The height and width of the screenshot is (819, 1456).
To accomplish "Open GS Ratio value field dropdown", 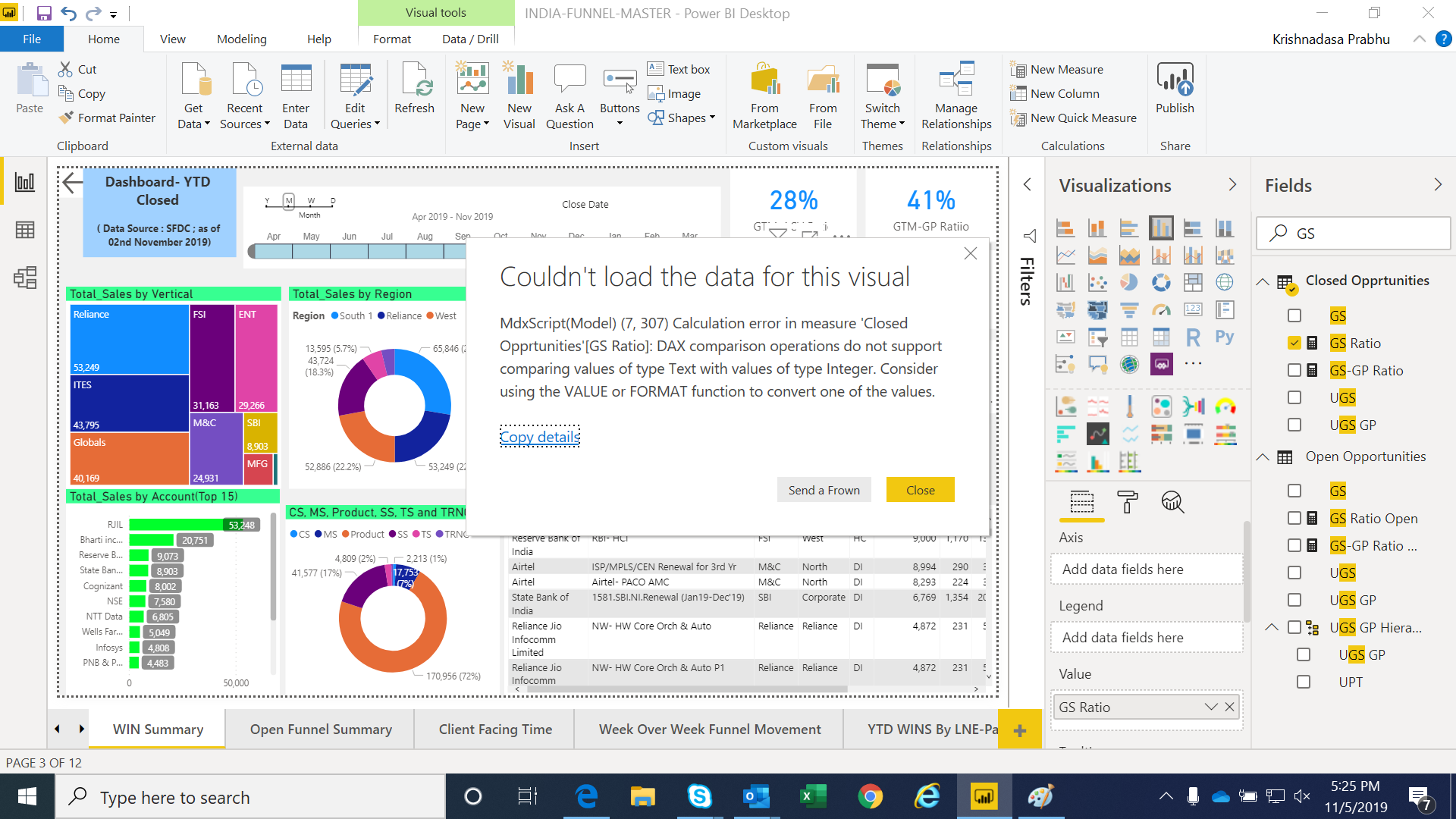I will 1211,707.
